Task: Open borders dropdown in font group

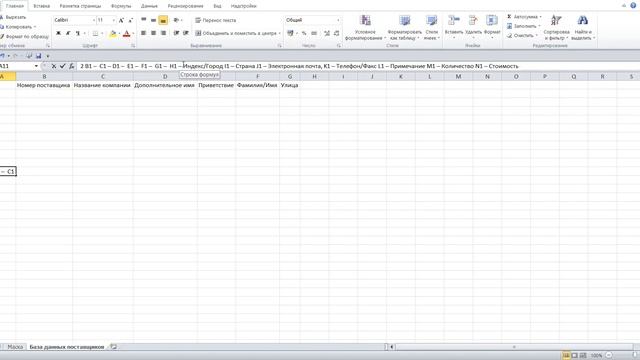Action: coord(101,33)
